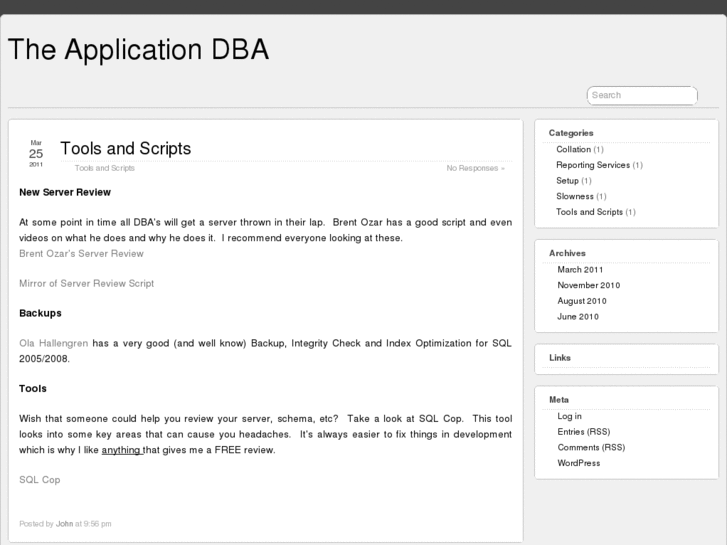Viewport: 727px width, 545px height.
Task: Open The Application DBA site title
Action: pyautogui.click(x=138, y=50)
